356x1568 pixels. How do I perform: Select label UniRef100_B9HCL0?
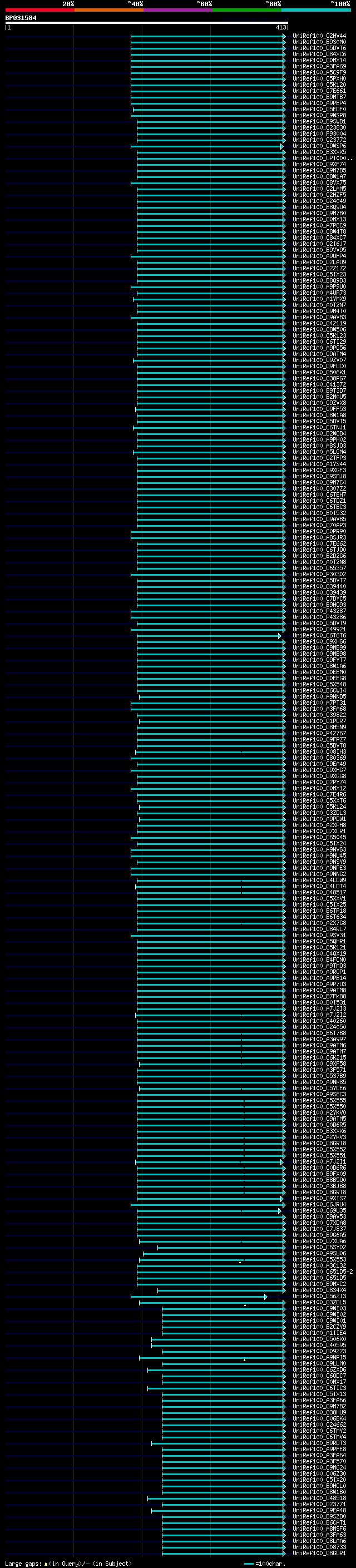click(319, 1485)
